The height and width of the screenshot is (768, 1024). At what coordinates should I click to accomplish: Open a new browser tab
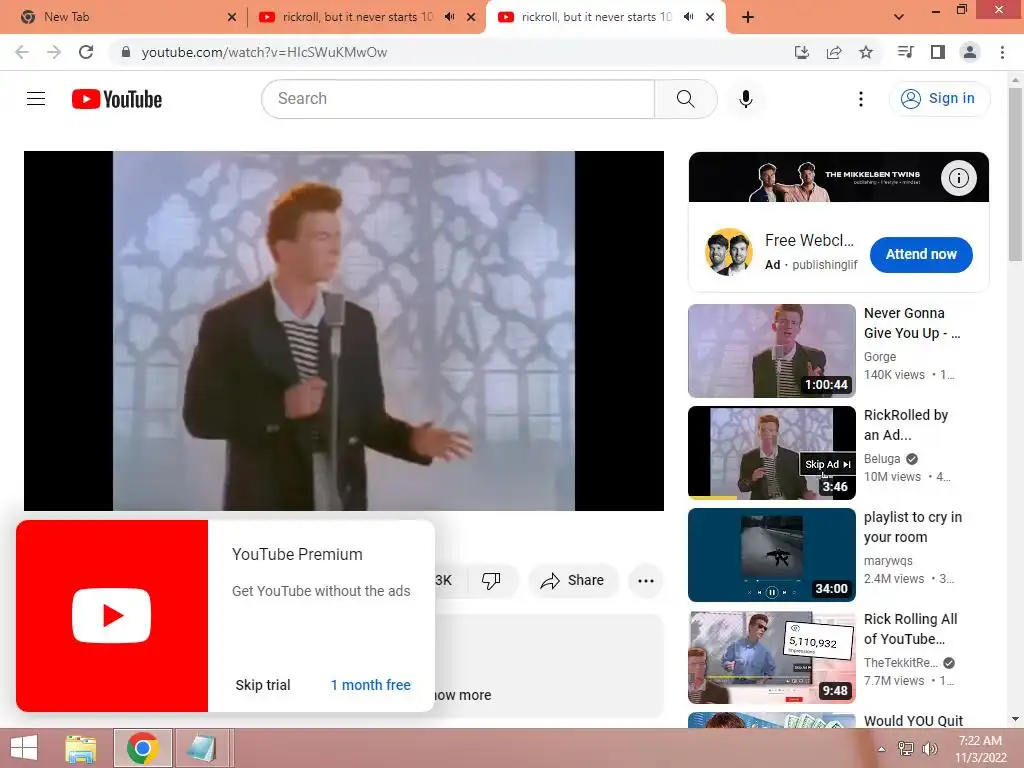pos(748,17)
